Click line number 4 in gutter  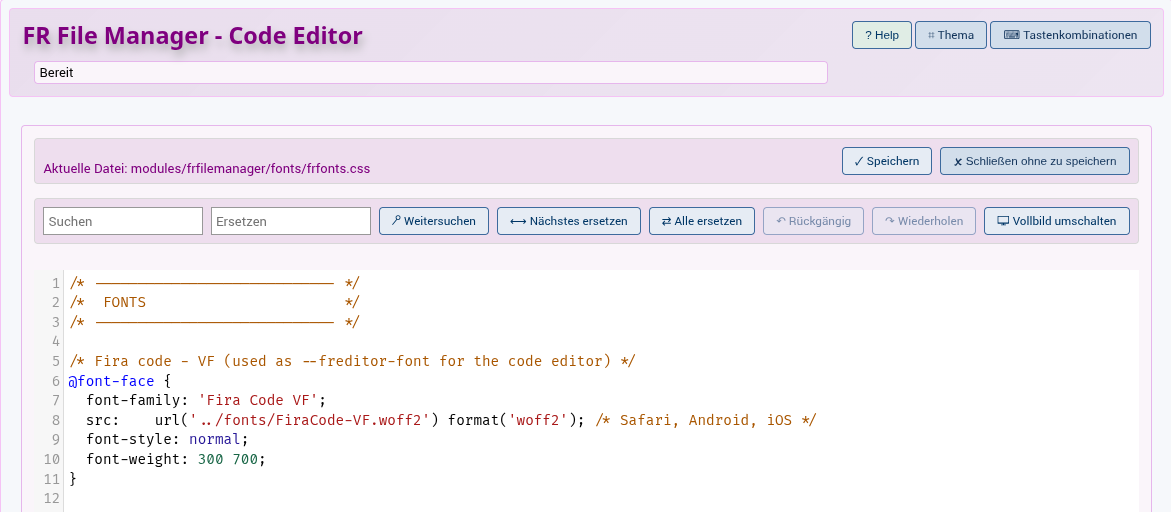click(55, 341)
